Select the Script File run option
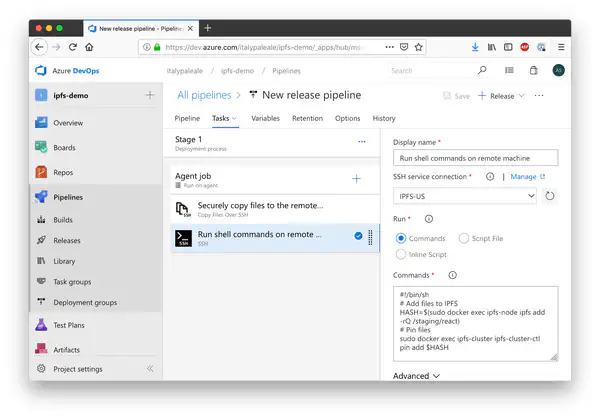The width and height of the screenshot is (600, 419). (463, 238)
